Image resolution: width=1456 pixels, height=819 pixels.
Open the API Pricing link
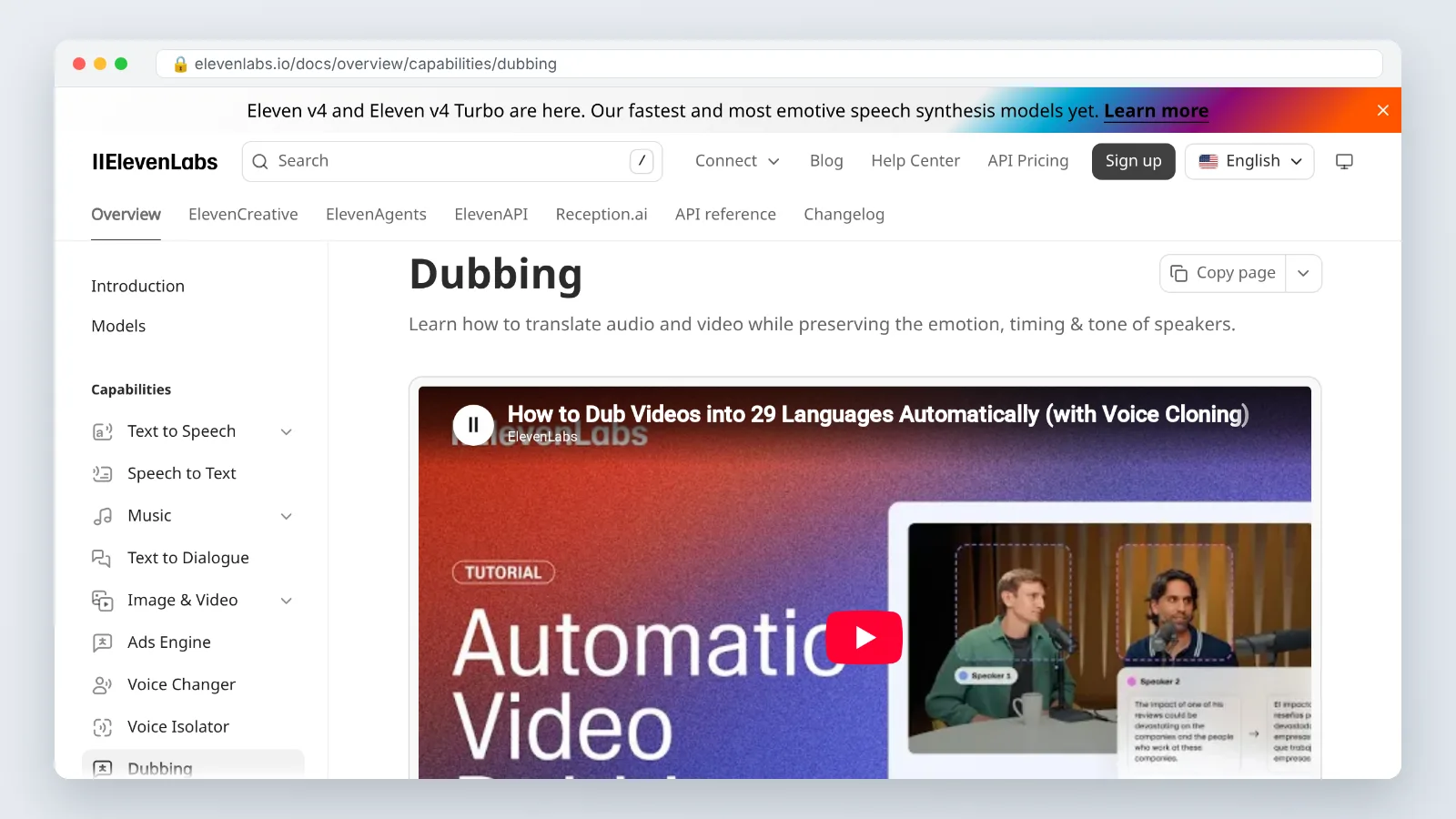click(x=1027, y=161)
